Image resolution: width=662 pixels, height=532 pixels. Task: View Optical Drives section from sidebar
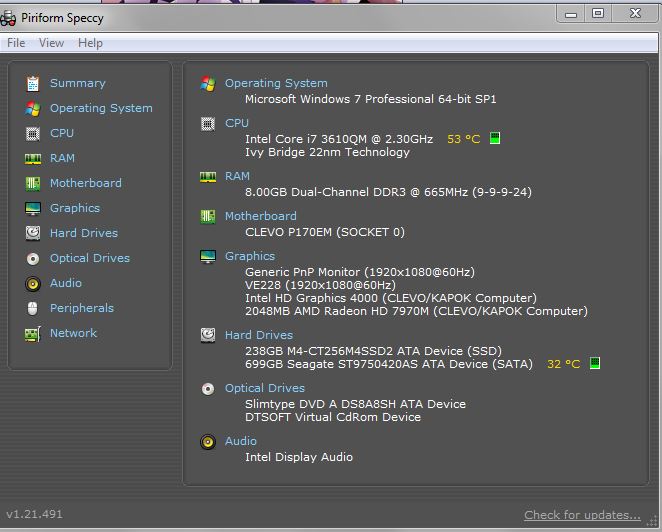[90, 258]
